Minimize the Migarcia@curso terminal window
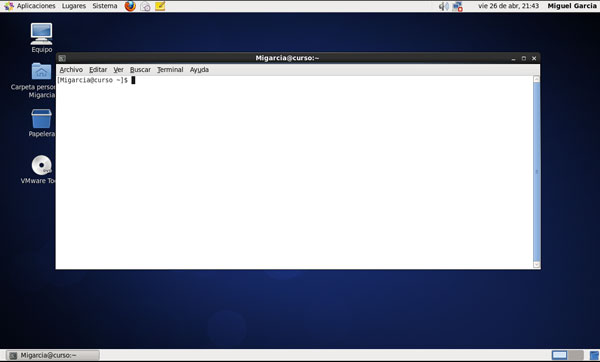This screenshot has width=600, height=362. point(514,59)
